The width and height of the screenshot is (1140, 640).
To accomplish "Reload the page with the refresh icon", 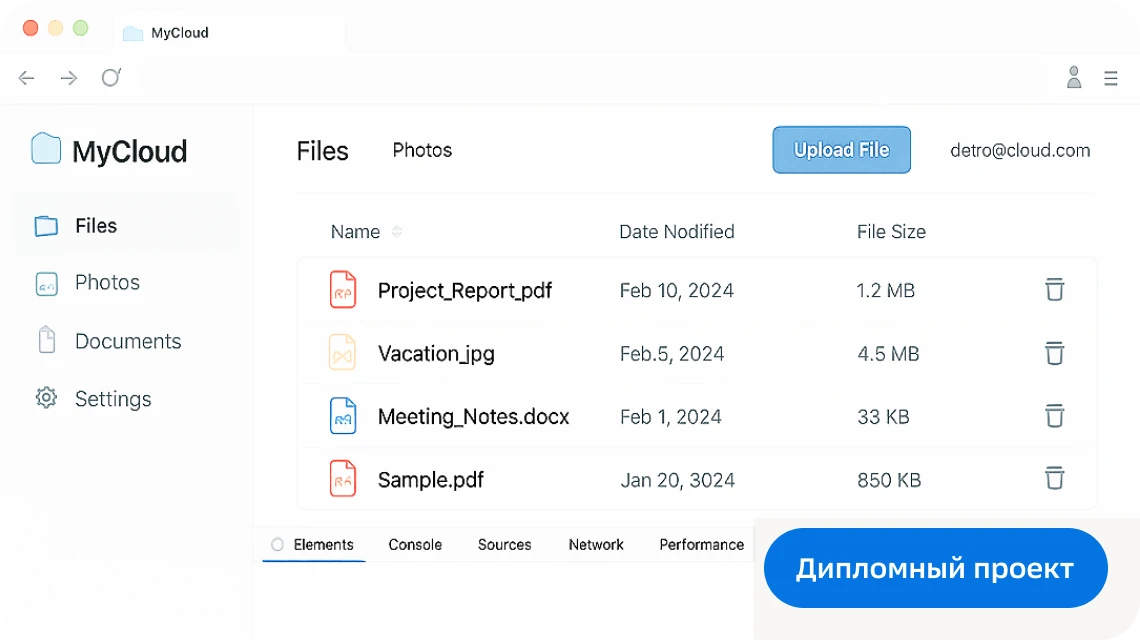I will coord(111,78).
